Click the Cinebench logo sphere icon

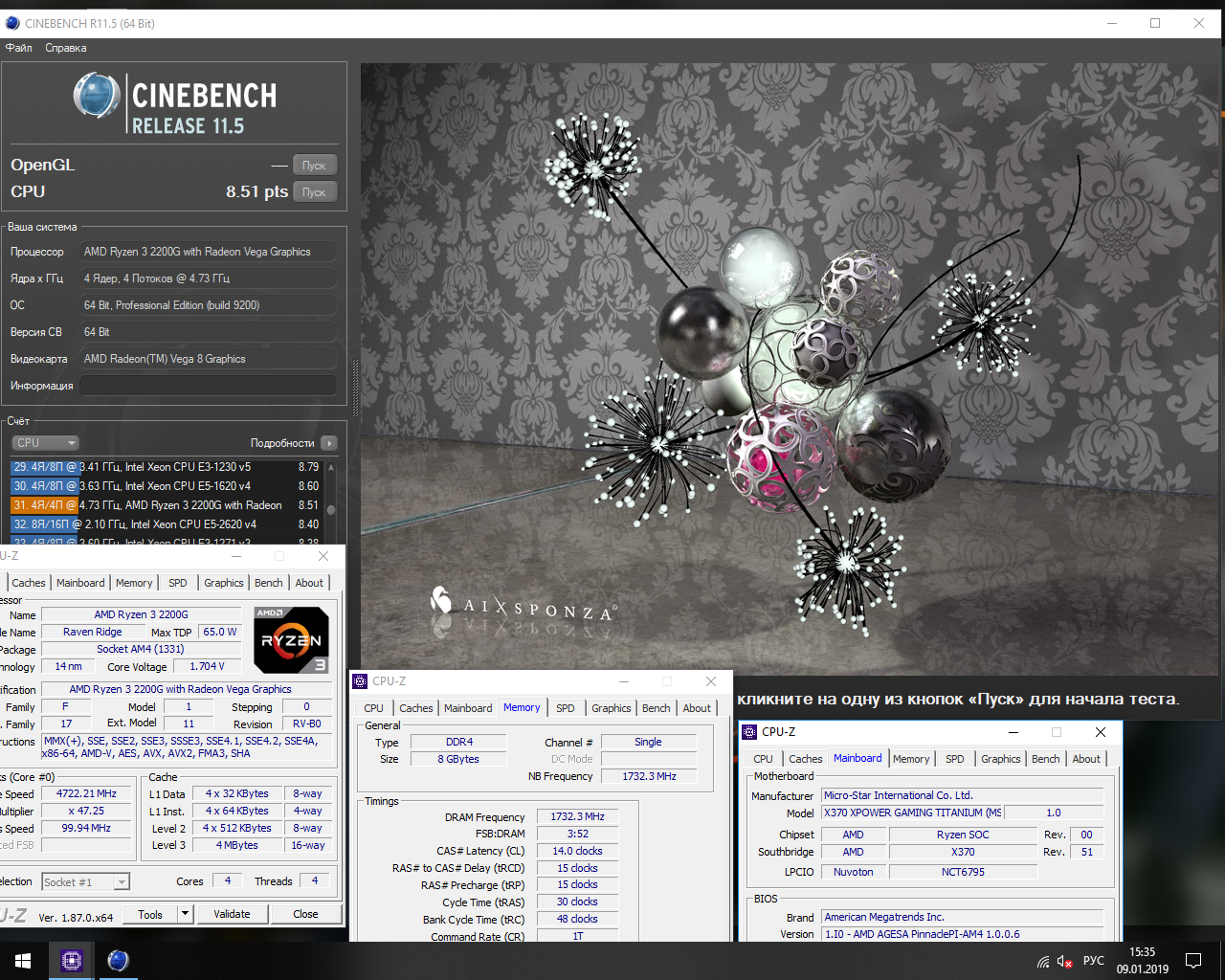tap(97, 97)
